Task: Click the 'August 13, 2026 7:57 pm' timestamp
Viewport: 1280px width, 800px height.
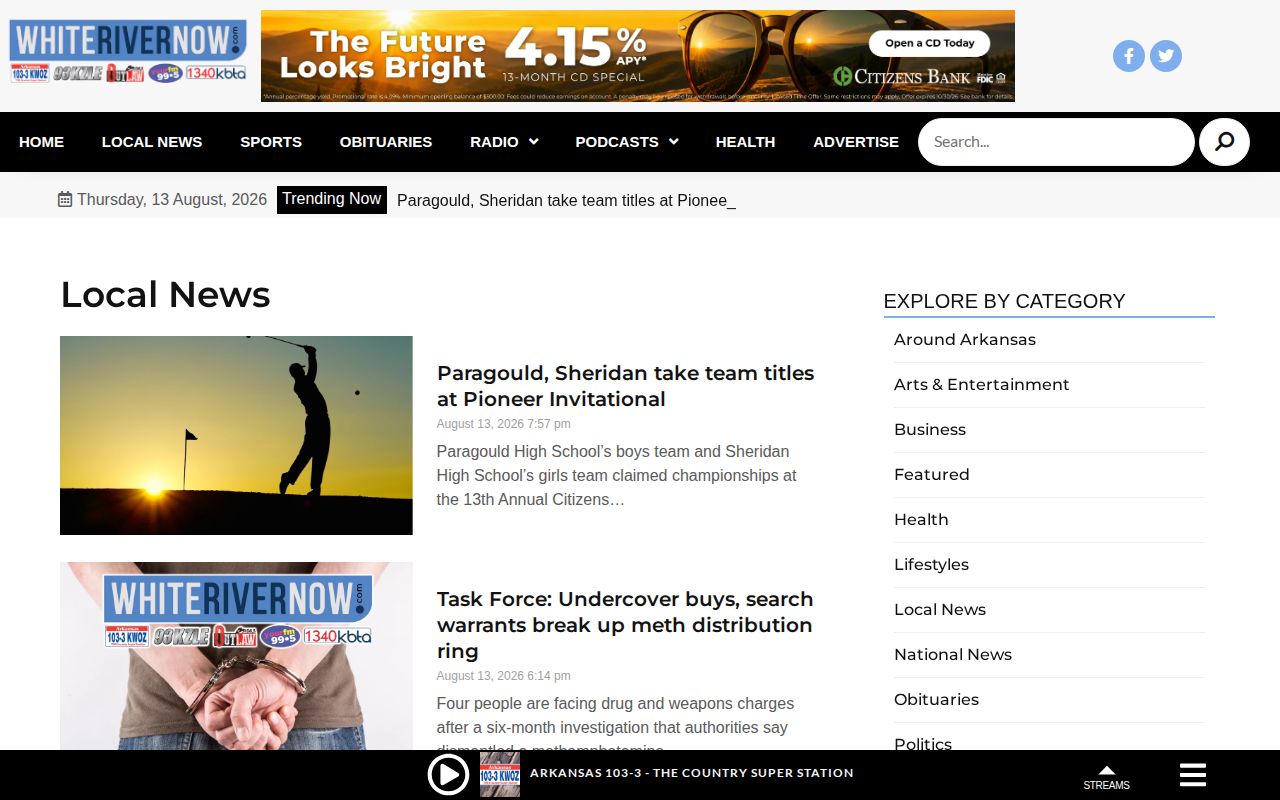Action: point(504,424)
